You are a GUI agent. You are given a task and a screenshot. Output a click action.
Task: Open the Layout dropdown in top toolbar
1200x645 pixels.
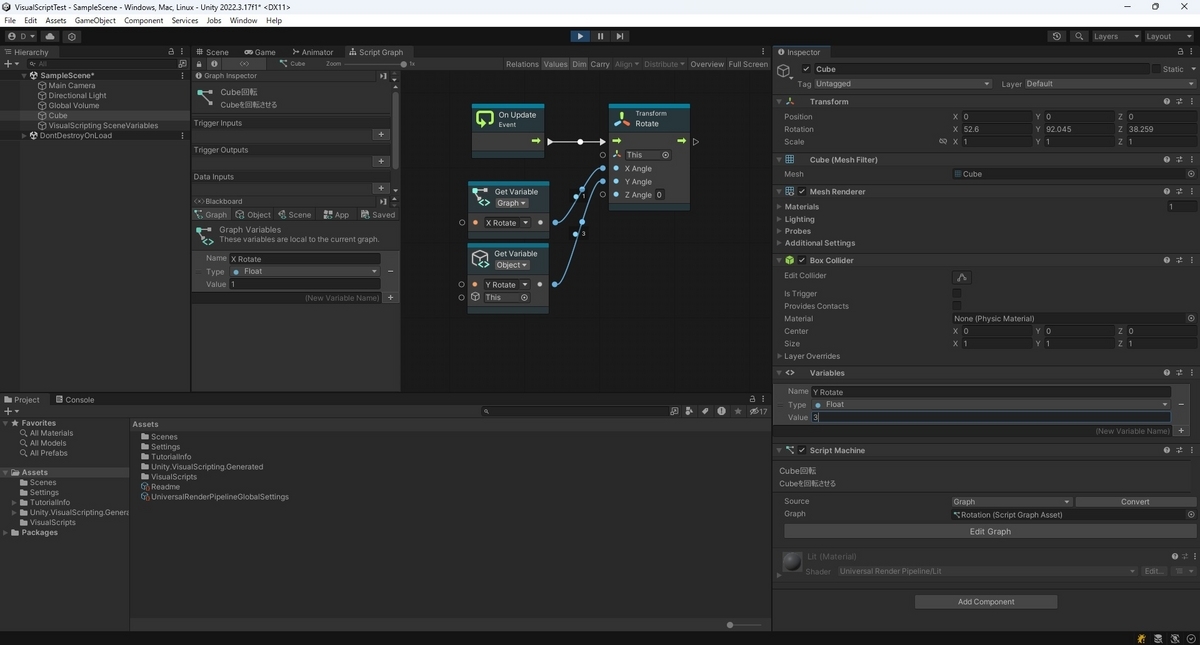[x=1169, y=36]
